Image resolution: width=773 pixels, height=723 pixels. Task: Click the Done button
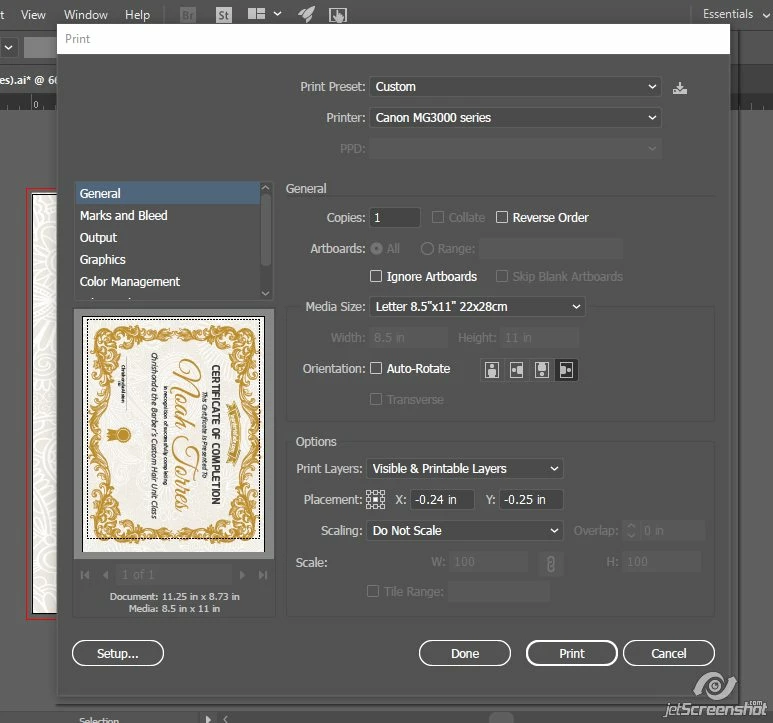(465, 653)
